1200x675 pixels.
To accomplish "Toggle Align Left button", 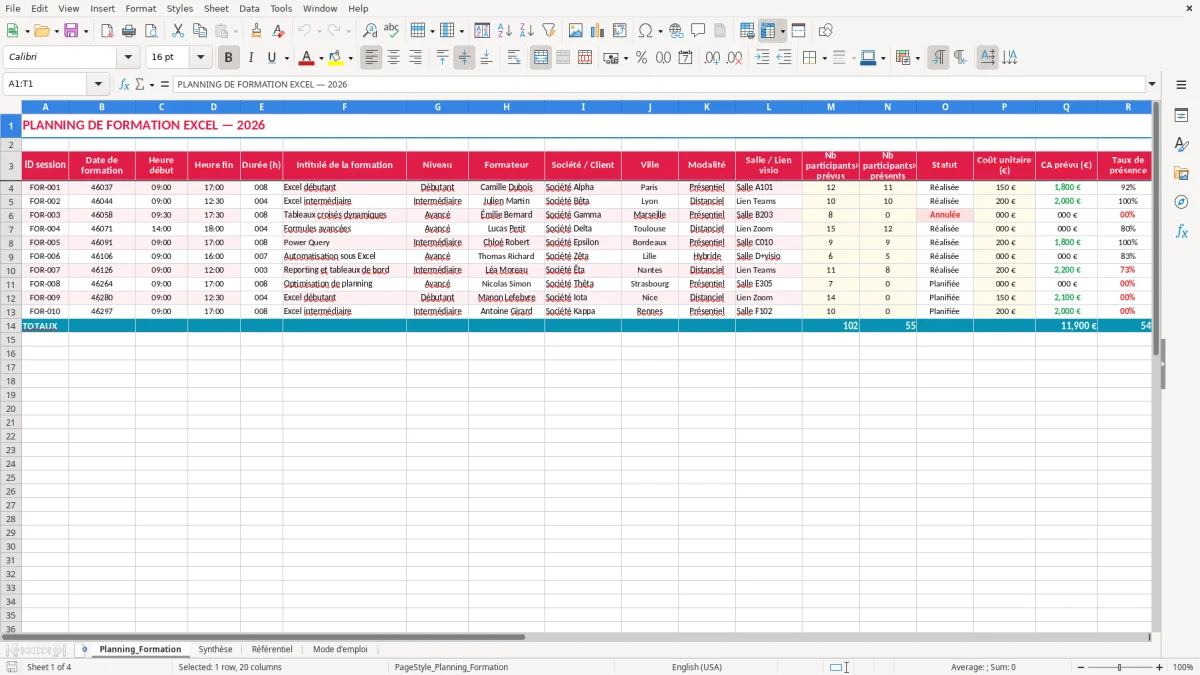I will (x=372, y=58).
